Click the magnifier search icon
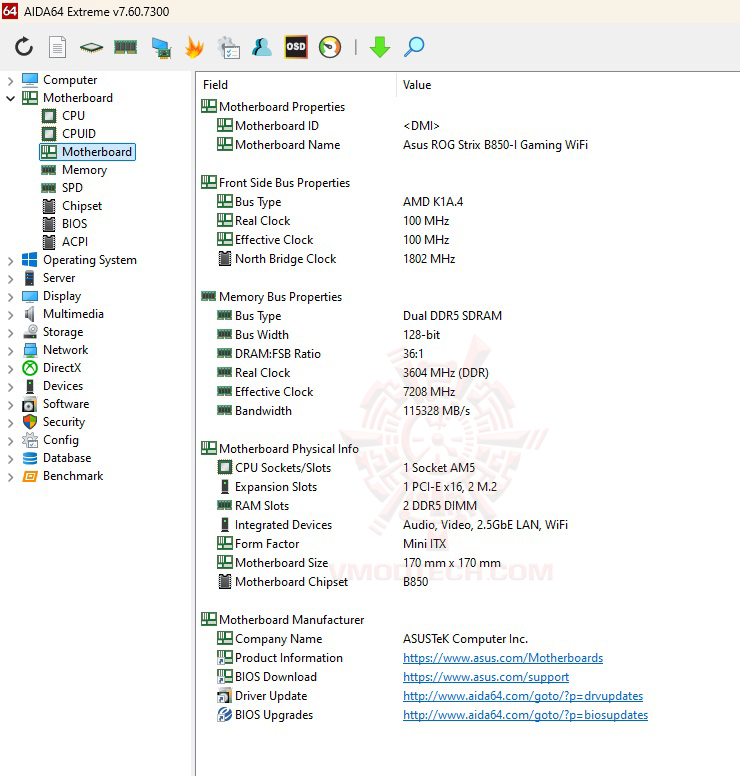Image resolution: width=740 pixels, height=776 pixels. click(x=414, y=47)
